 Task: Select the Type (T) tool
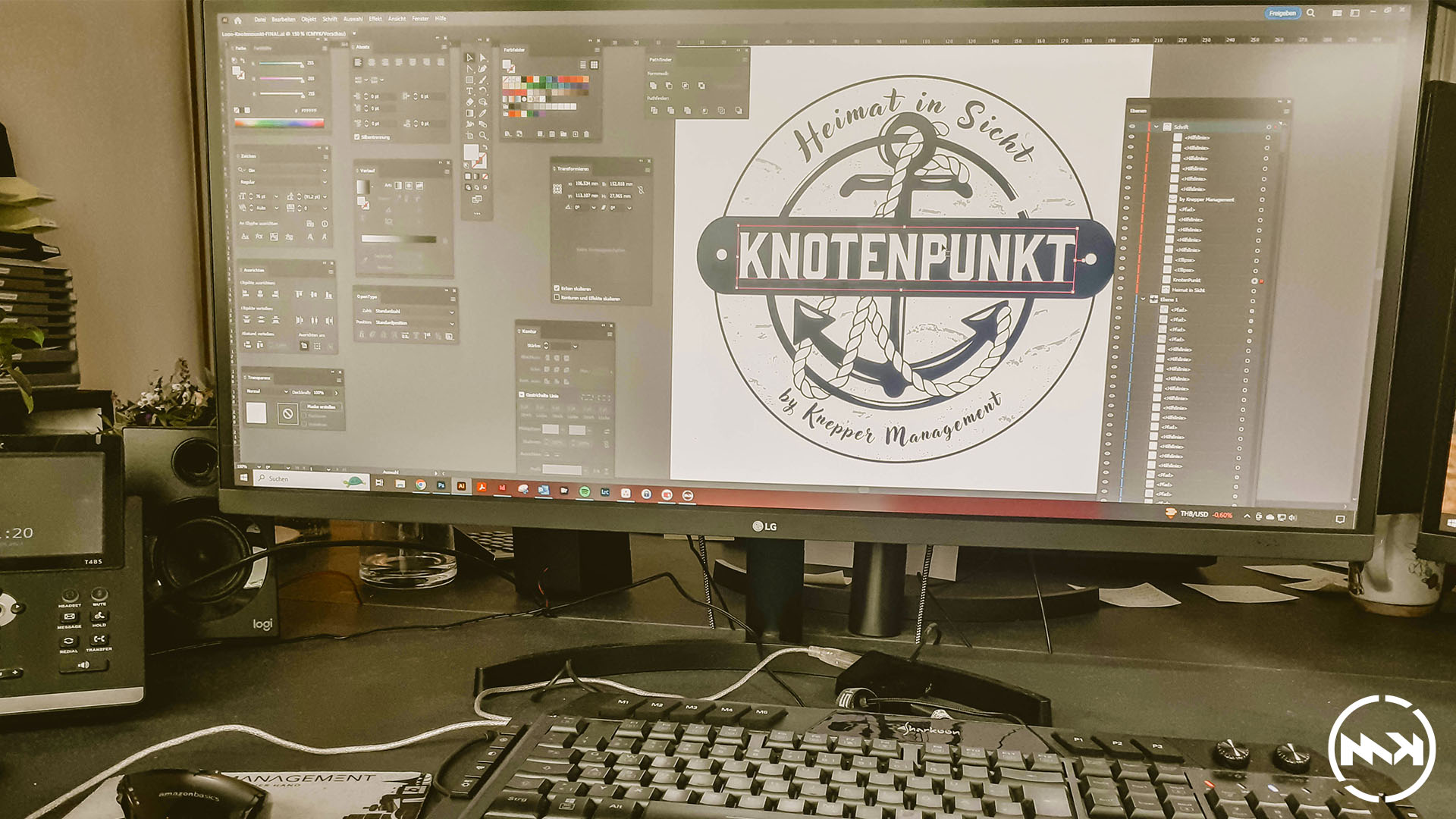point(469,91)
